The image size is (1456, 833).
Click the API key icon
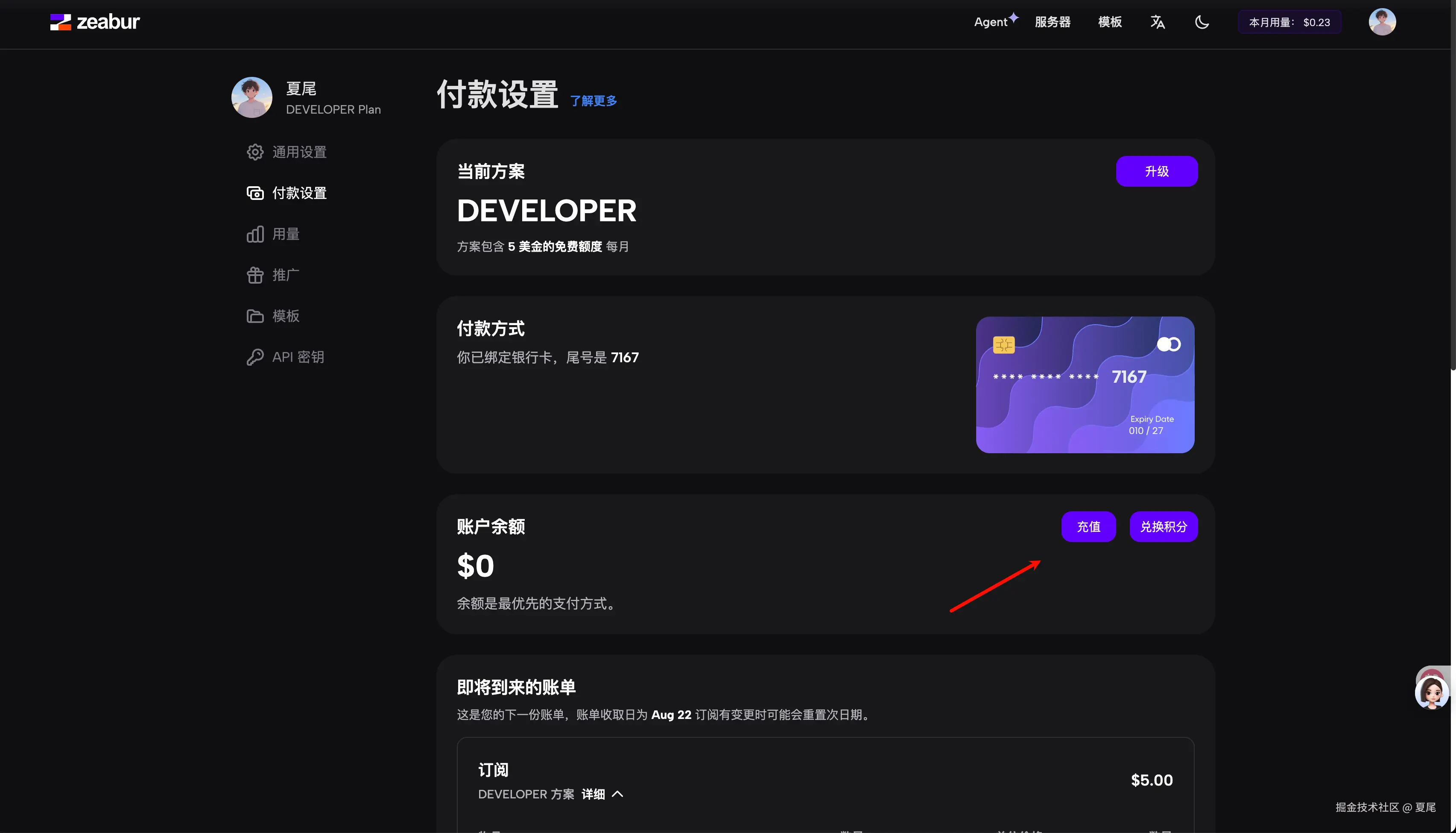[x=255, y=357]
